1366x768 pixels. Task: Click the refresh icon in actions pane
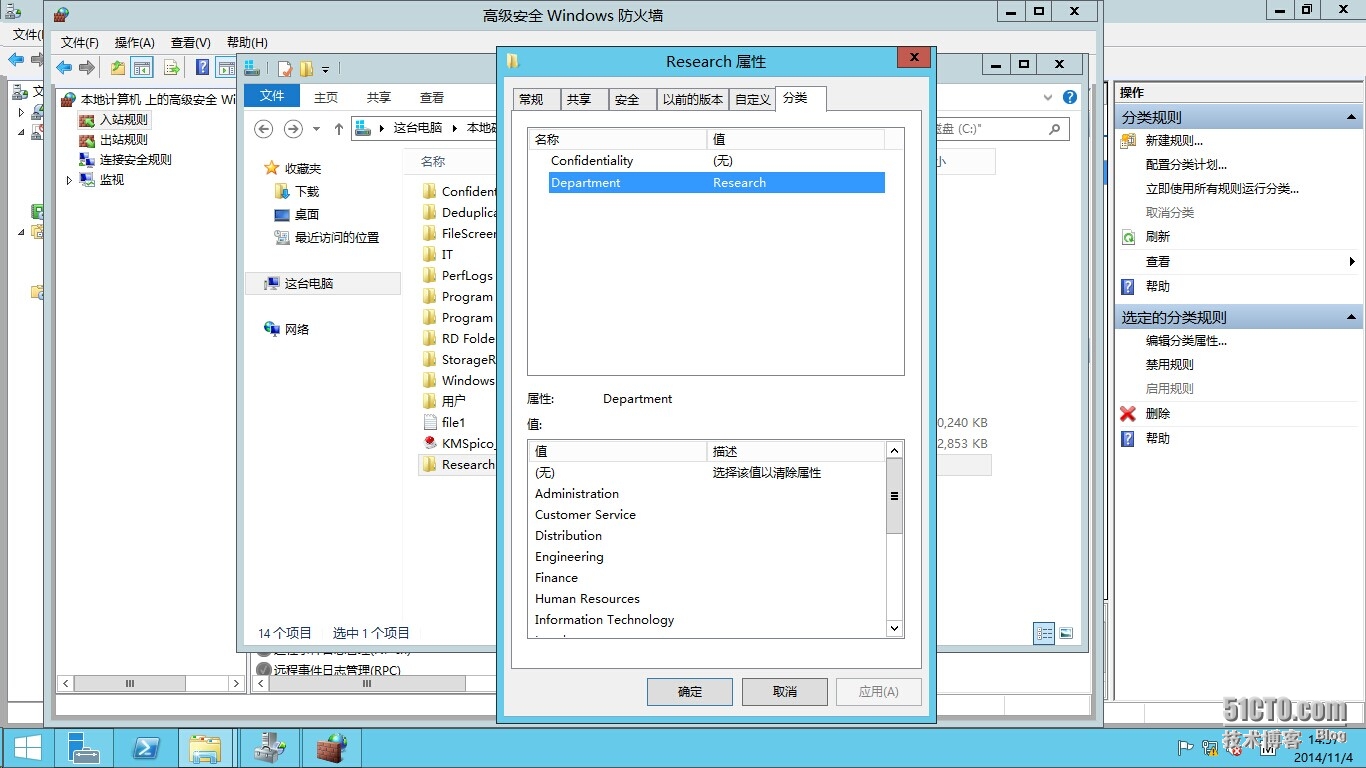[1128, 237]
